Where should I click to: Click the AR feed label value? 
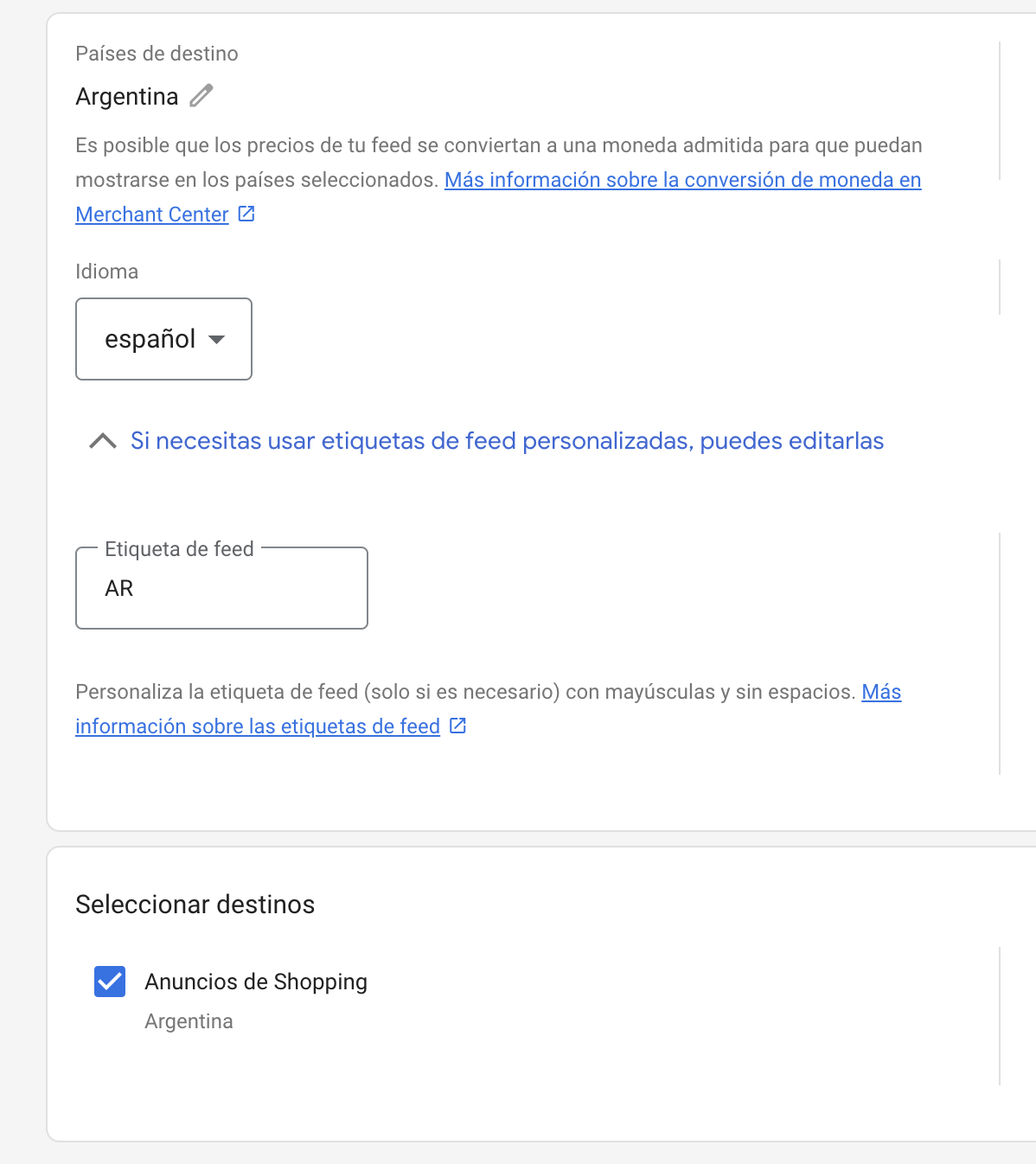tap(119, 589)
